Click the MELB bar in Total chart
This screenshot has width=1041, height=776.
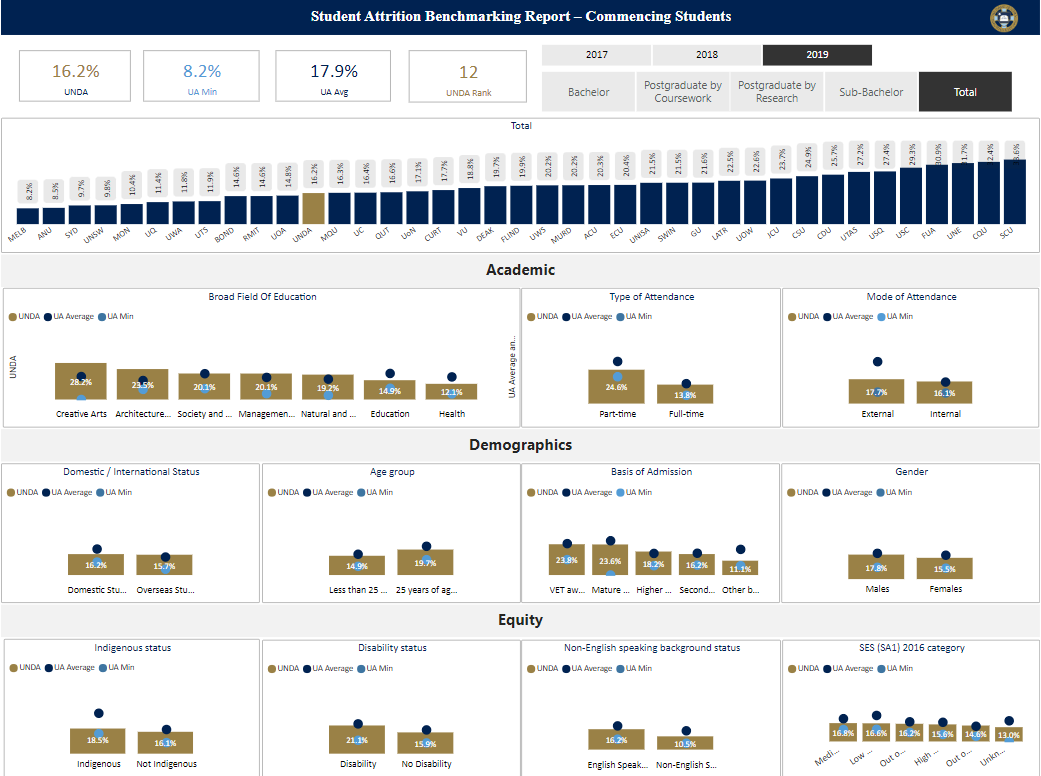28,216
